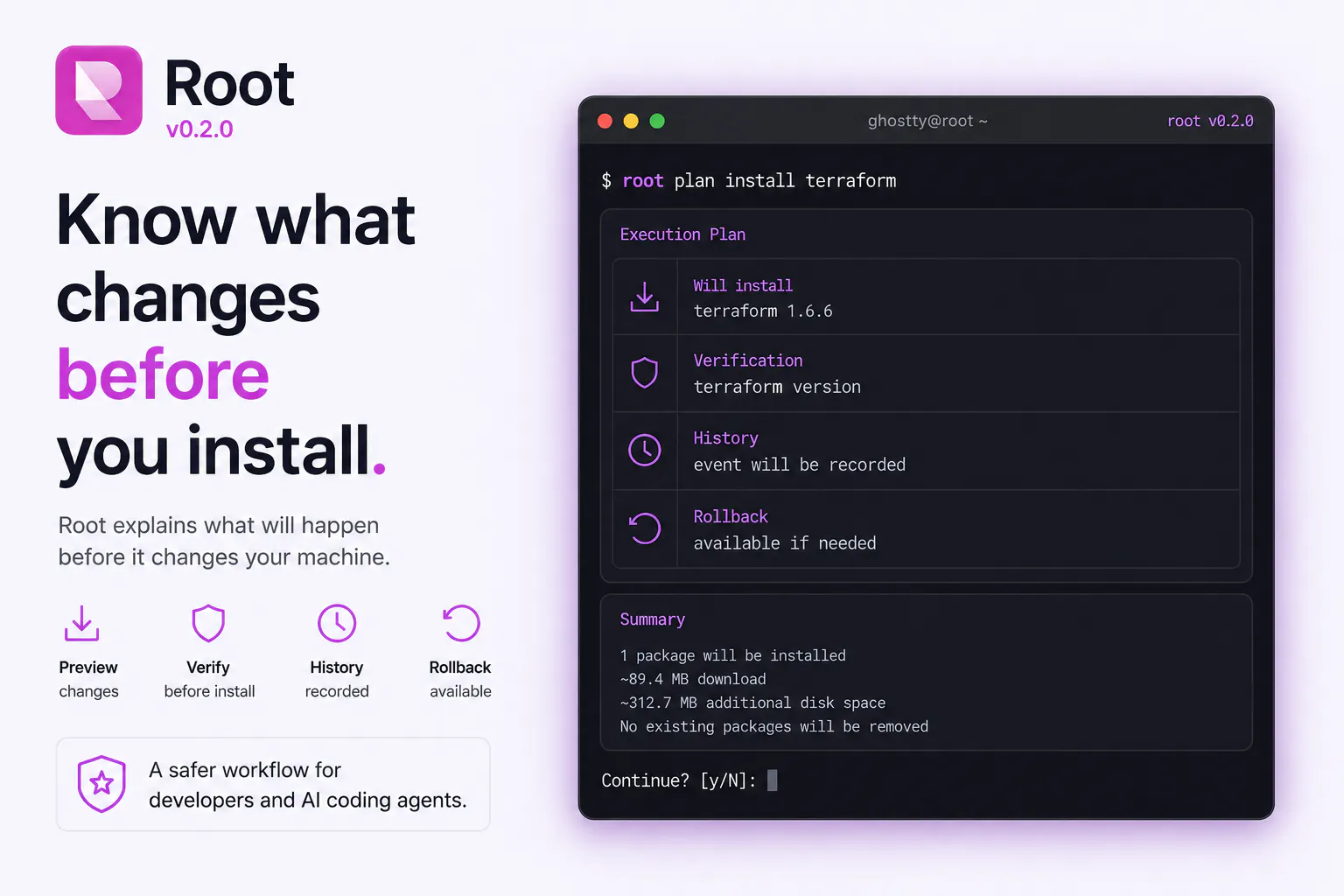Click the v0.2.0 version under Root
Screen dimensions: 1344x896
coord(199,129)
